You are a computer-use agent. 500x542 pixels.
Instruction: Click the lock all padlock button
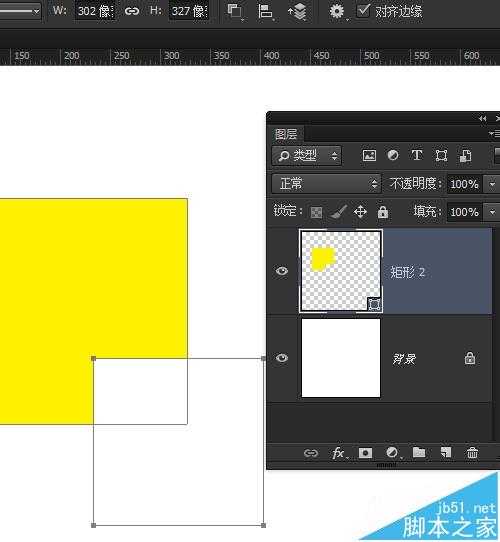[x=383, y=212]
